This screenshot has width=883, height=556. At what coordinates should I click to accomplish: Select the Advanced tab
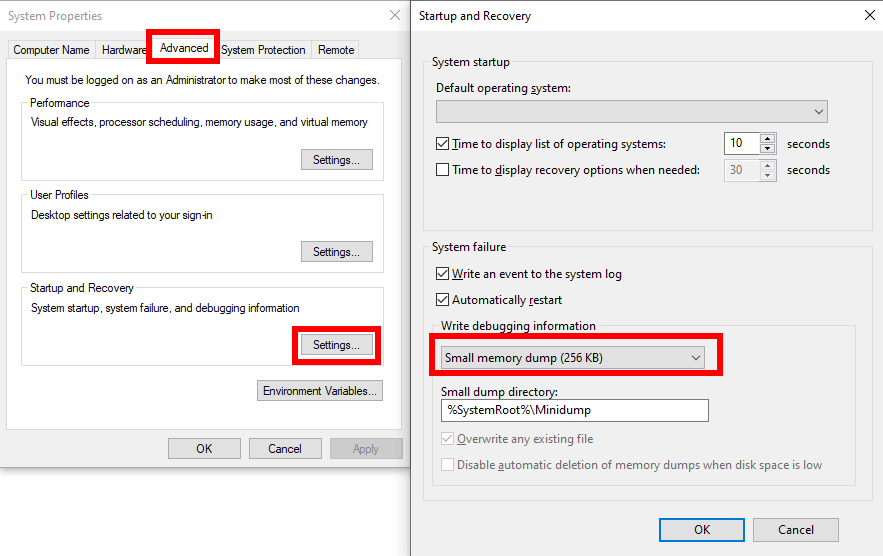(184, 48)
